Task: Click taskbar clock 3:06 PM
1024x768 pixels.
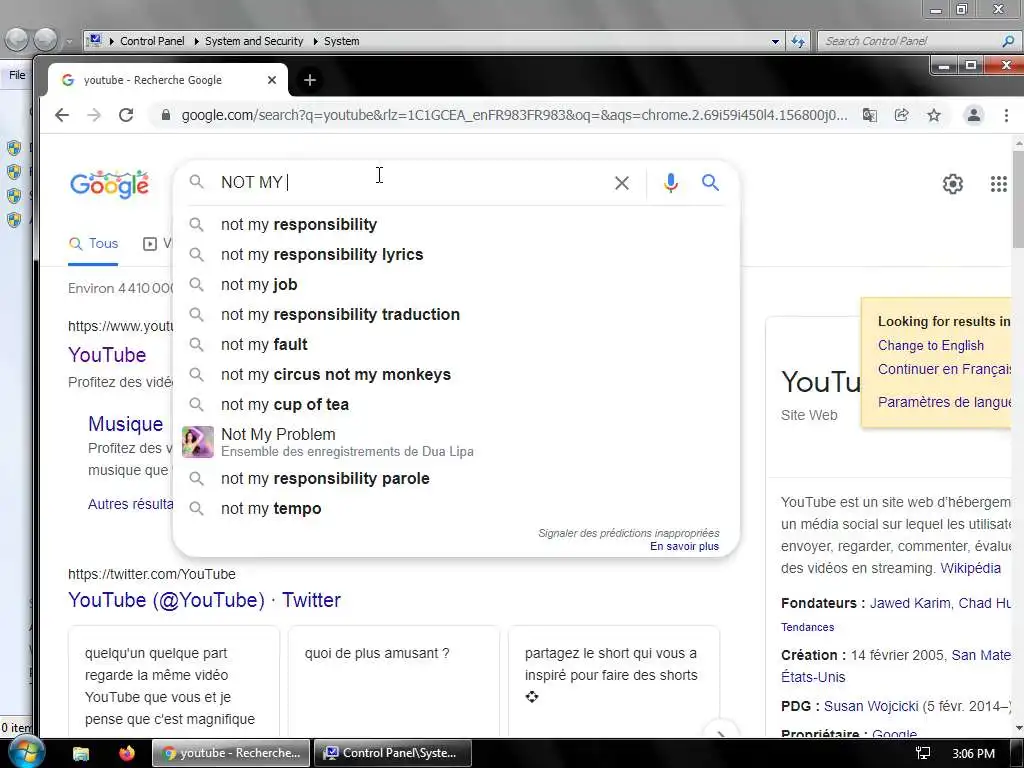Action: tap(973, 754)
